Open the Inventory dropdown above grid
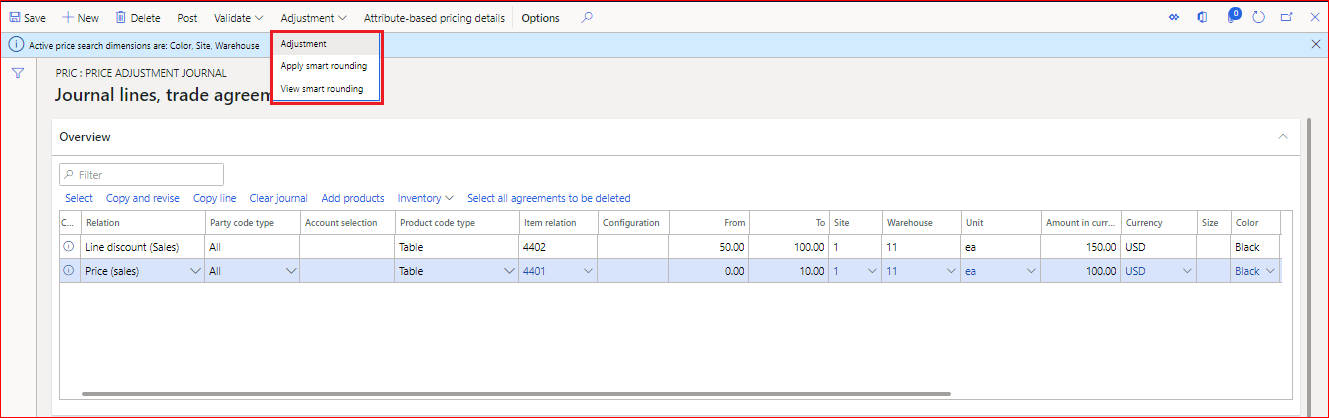1329x418 pixels. pos(425,198)
